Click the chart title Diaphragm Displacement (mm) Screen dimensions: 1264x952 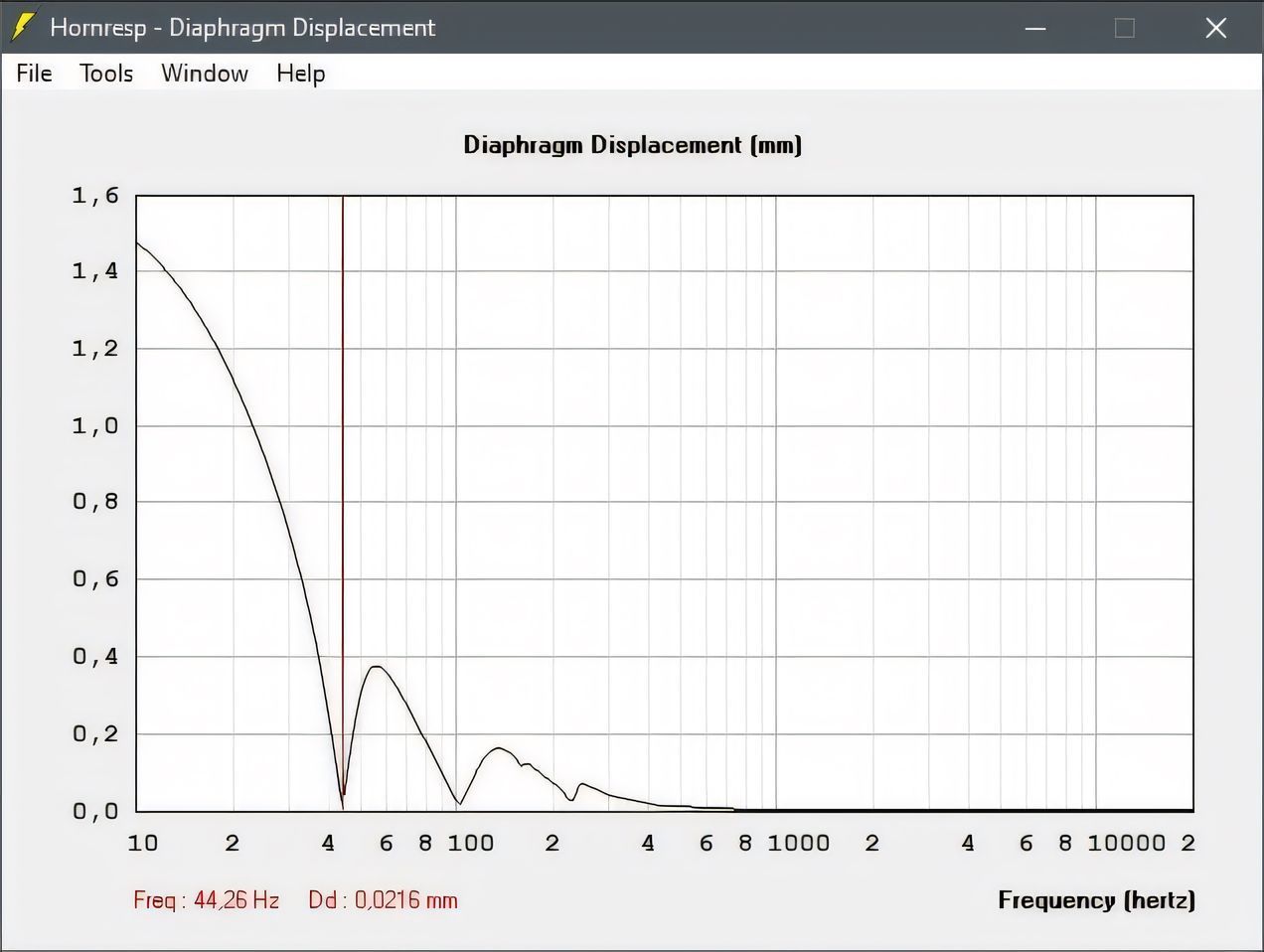(632, 145)
